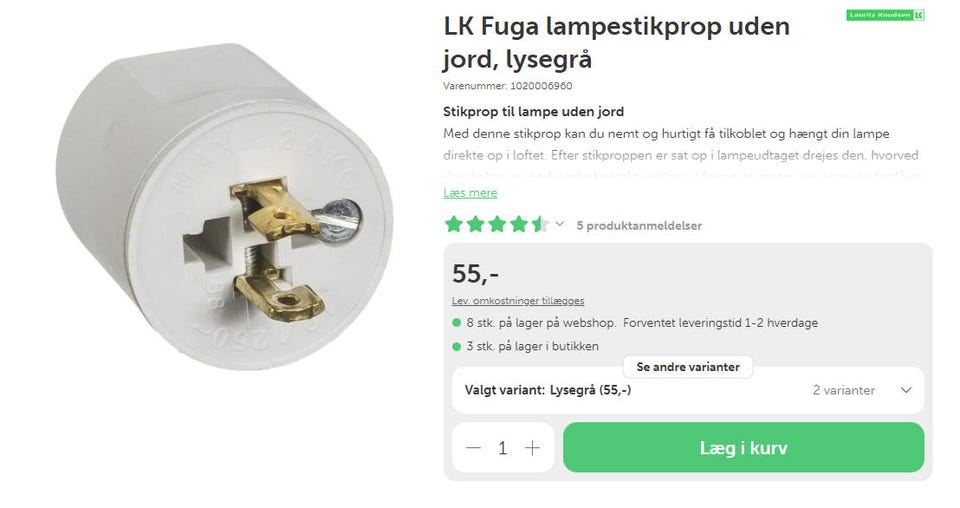
Task: Click green stock dot for butikken availability
Action: pyautogui.click(x=456, y=346)
